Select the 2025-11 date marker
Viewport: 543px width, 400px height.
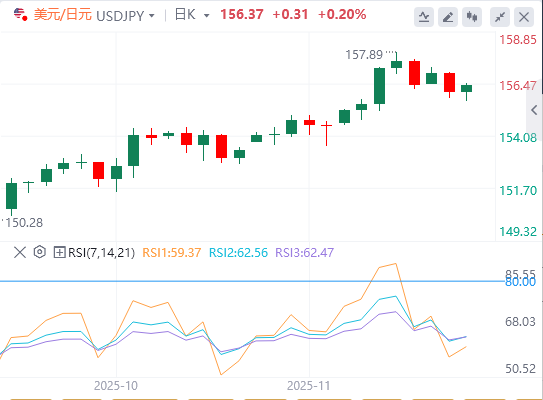(x=309, y=385)
